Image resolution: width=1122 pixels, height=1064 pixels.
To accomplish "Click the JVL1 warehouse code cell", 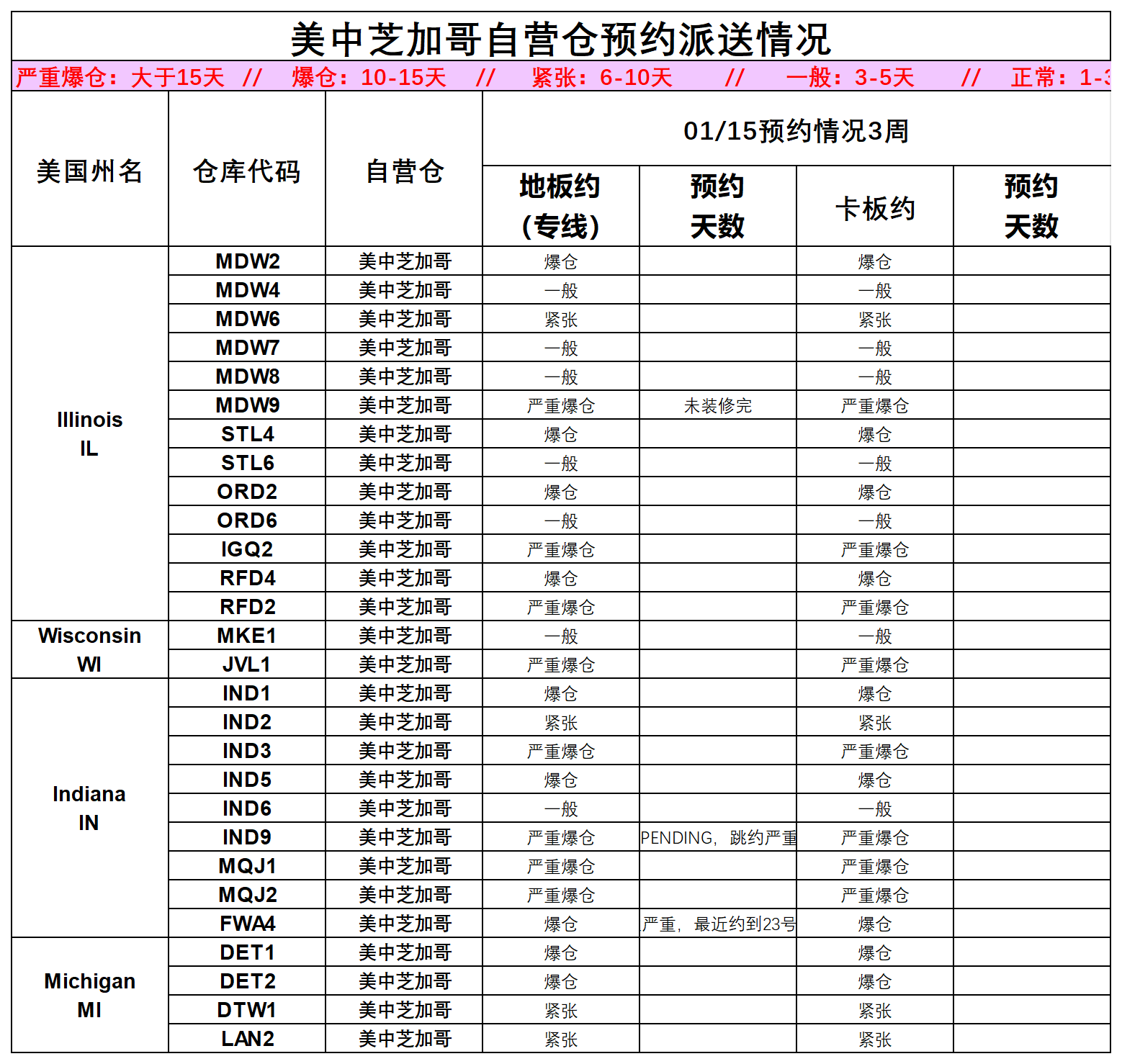I will pos(246,664).
